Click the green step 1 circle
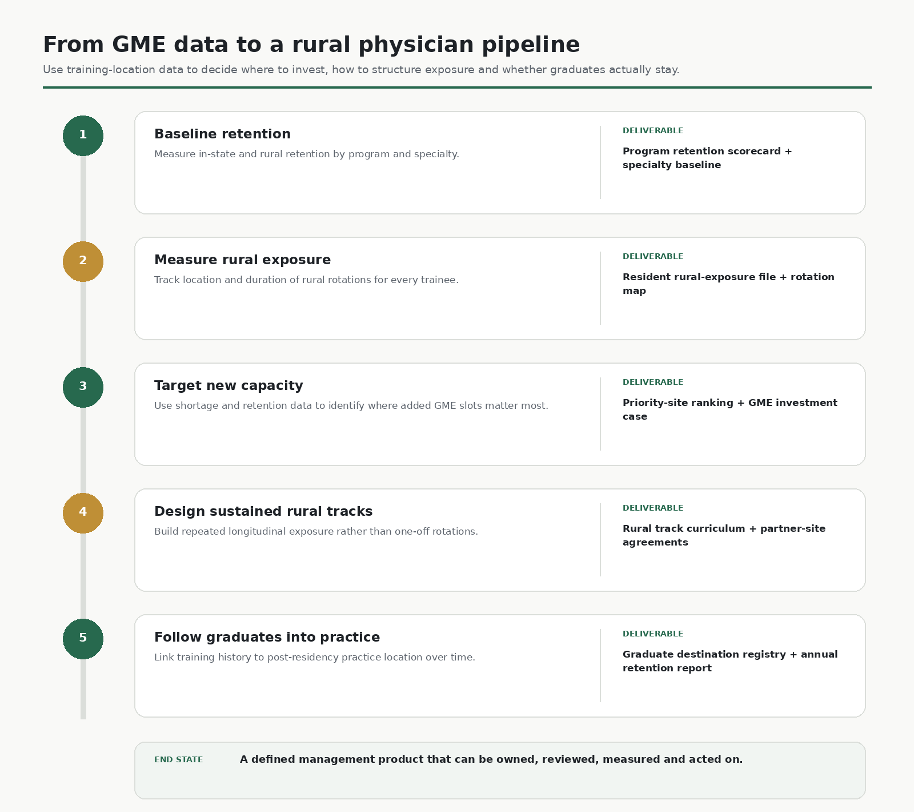The image size is (914, 812). click(83, 135)
